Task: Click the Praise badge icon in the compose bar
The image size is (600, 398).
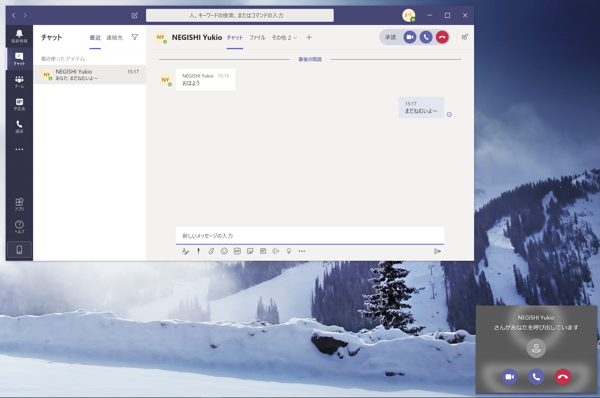Action: coord(289,251)
